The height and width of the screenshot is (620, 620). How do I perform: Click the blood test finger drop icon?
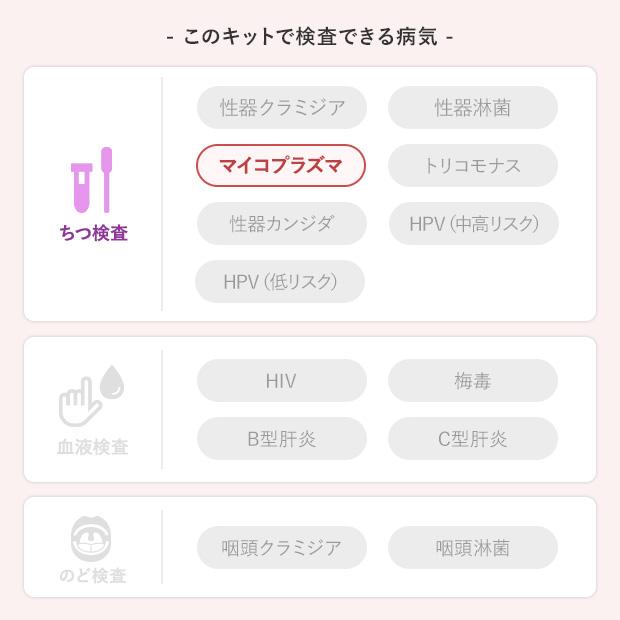click(x=92, y=396)
